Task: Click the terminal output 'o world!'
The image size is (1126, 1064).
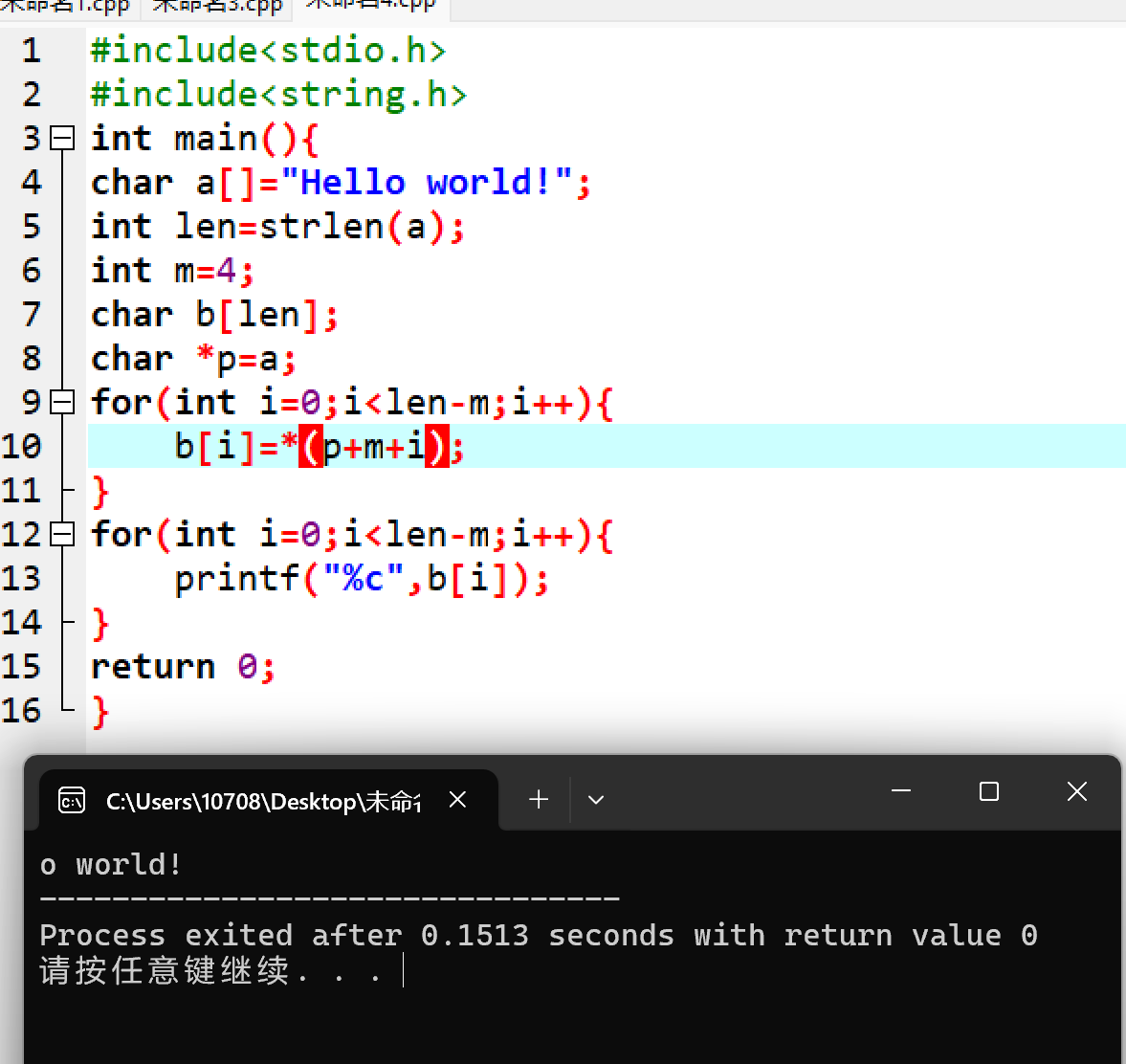Action: 111,865
